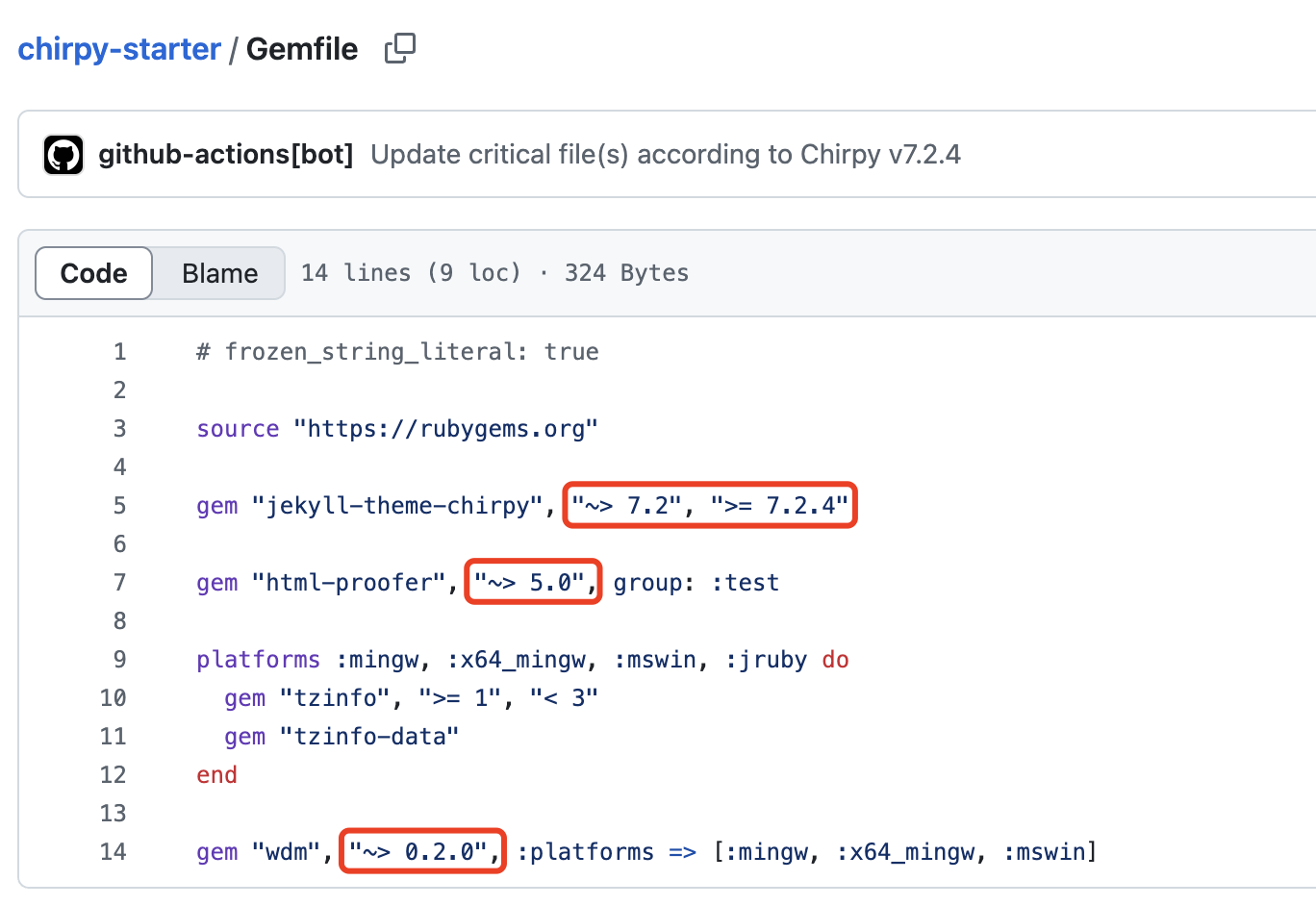Click the "~> 0.2.0" wdm version string
This screenshot has width=1316, height=906.
(424, 852)
